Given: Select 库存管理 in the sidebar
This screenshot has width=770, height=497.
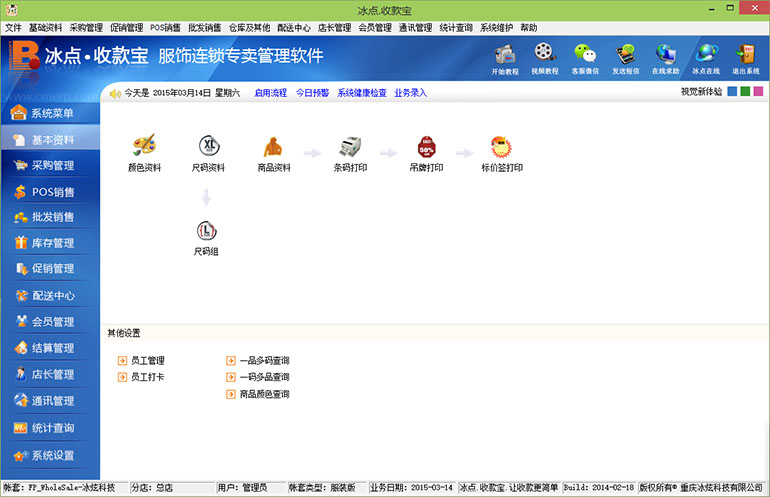Looking at the screenshot, I should point(50,243).
